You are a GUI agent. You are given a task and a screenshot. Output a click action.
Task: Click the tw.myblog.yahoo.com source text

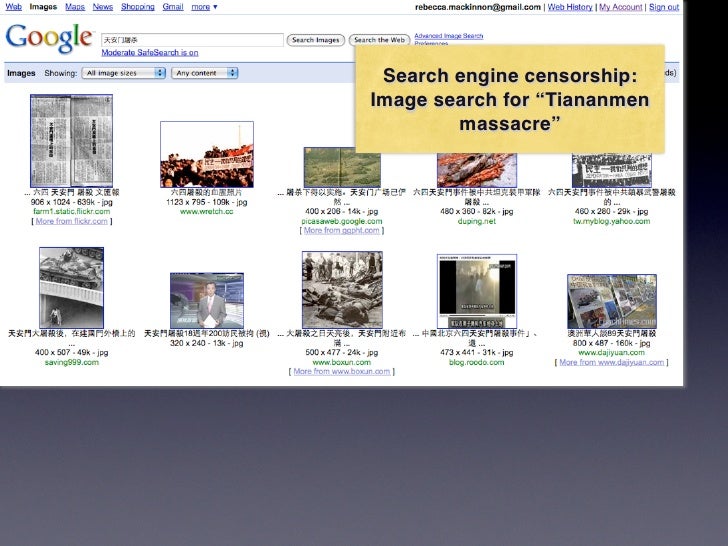(611, 221)
